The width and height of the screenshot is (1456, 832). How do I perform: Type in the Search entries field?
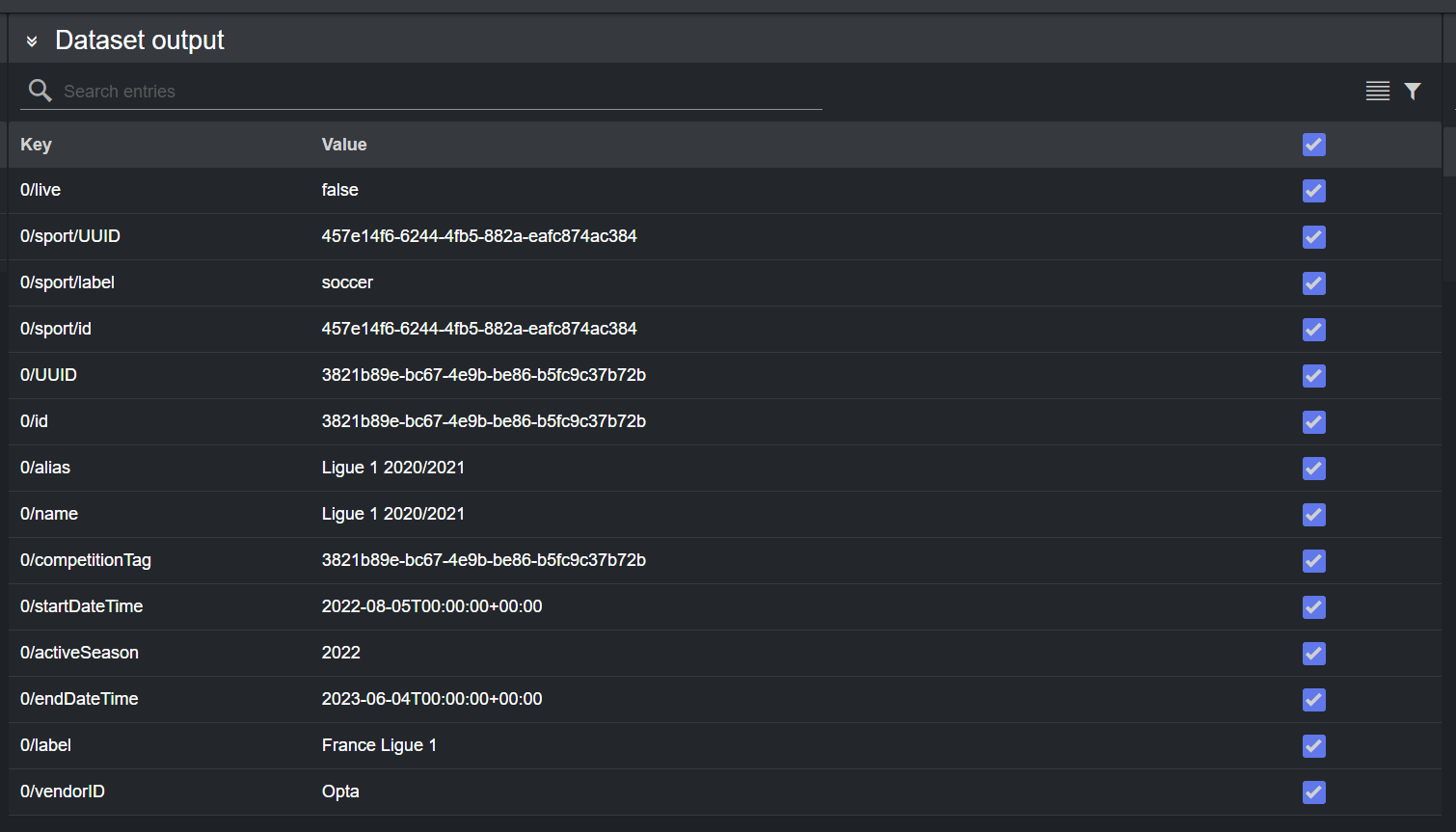click(434, 92)
